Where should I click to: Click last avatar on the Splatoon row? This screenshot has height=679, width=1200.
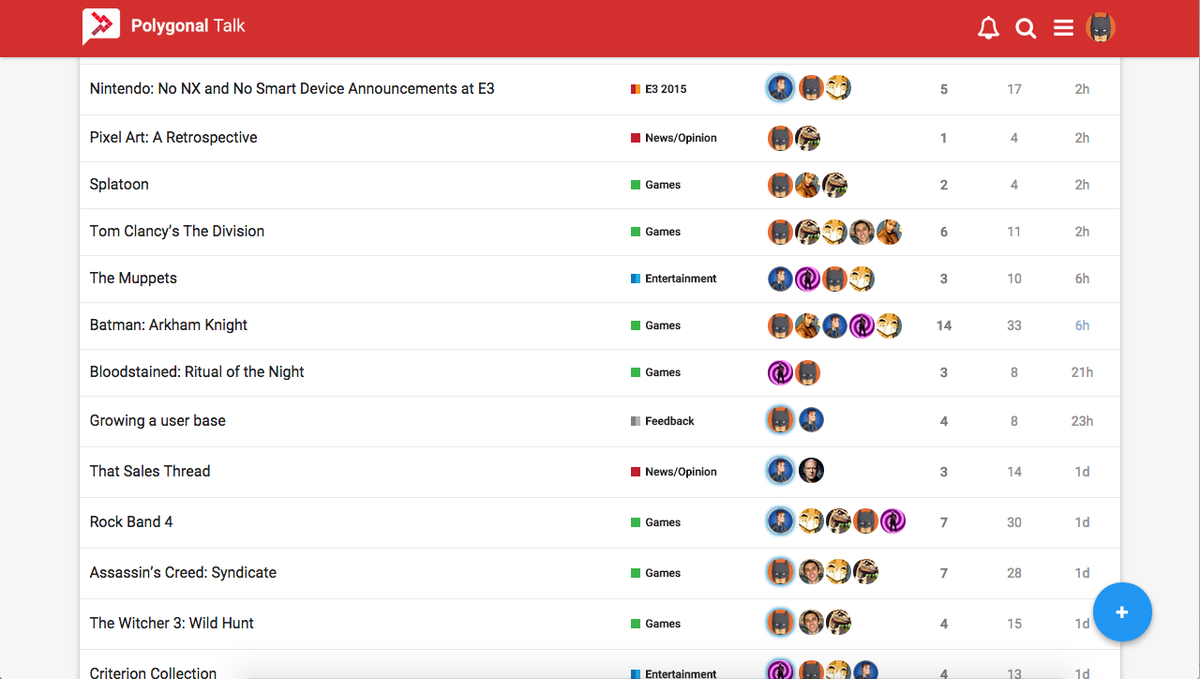pos(835,185)
